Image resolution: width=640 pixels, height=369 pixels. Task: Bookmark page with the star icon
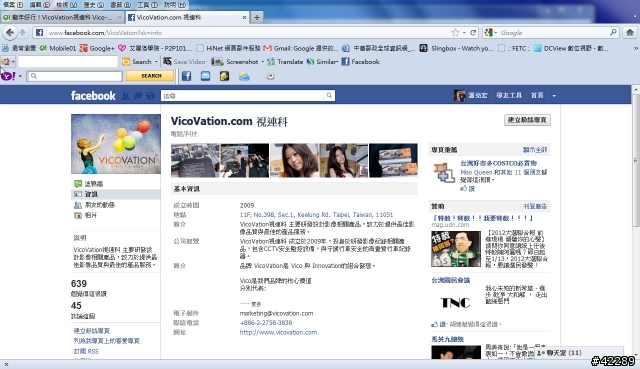coord(455,33)
